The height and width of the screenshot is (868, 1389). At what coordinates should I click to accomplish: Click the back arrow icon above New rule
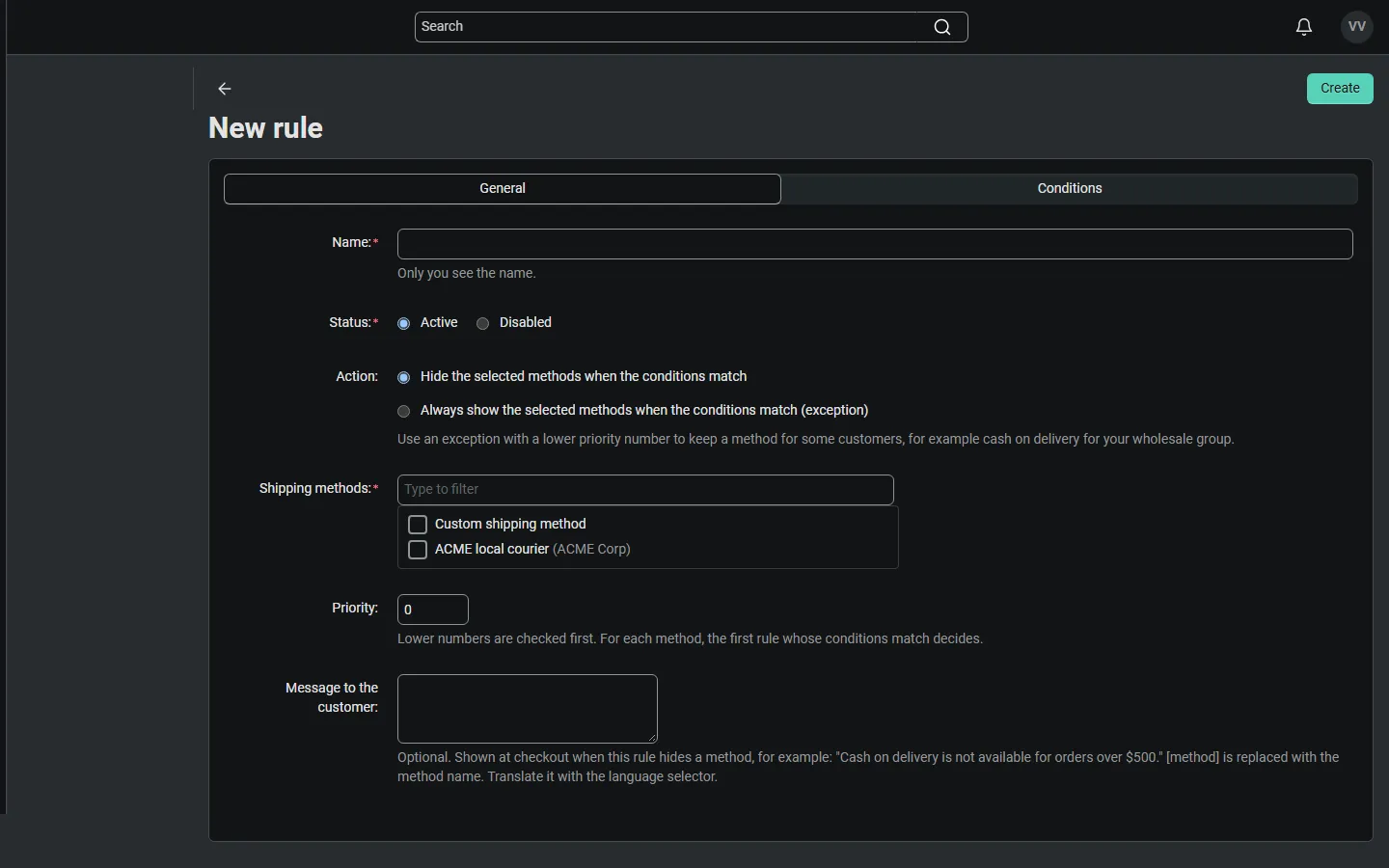click(225, 89)
